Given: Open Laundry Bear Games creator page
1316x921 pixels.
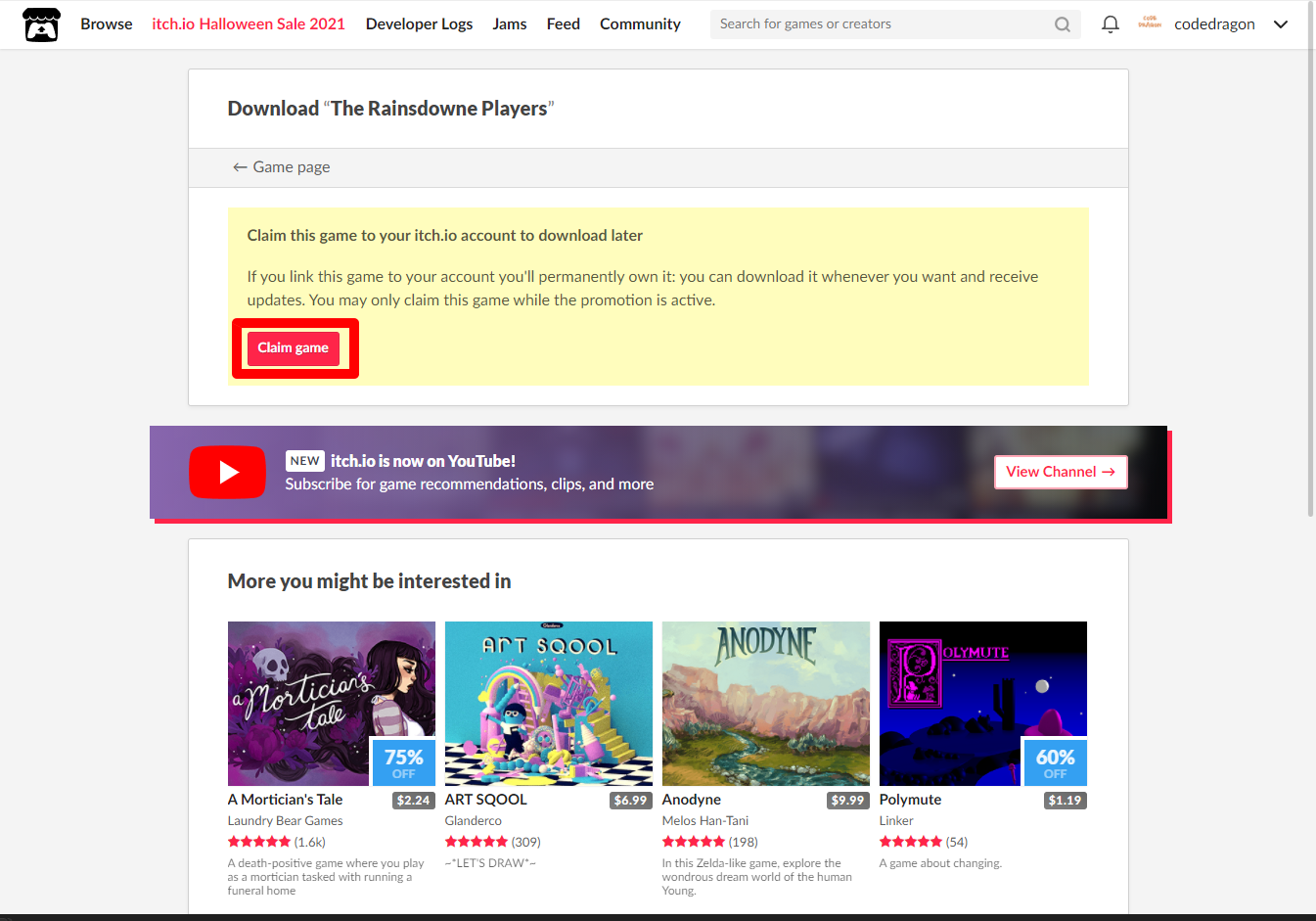Looking at the screenshot, I should click(286, 821).
